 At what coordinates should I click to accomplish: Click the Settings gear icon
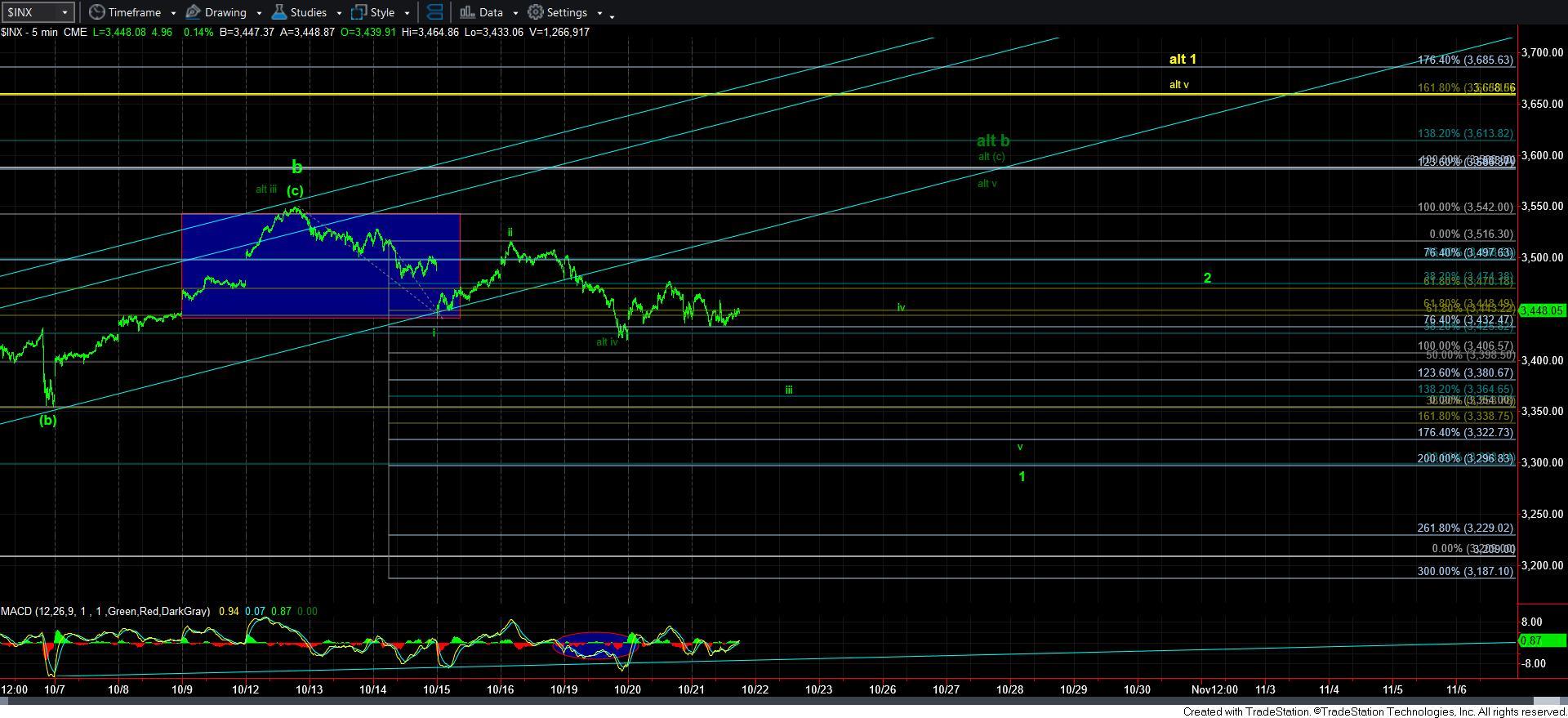pos(536,12)
